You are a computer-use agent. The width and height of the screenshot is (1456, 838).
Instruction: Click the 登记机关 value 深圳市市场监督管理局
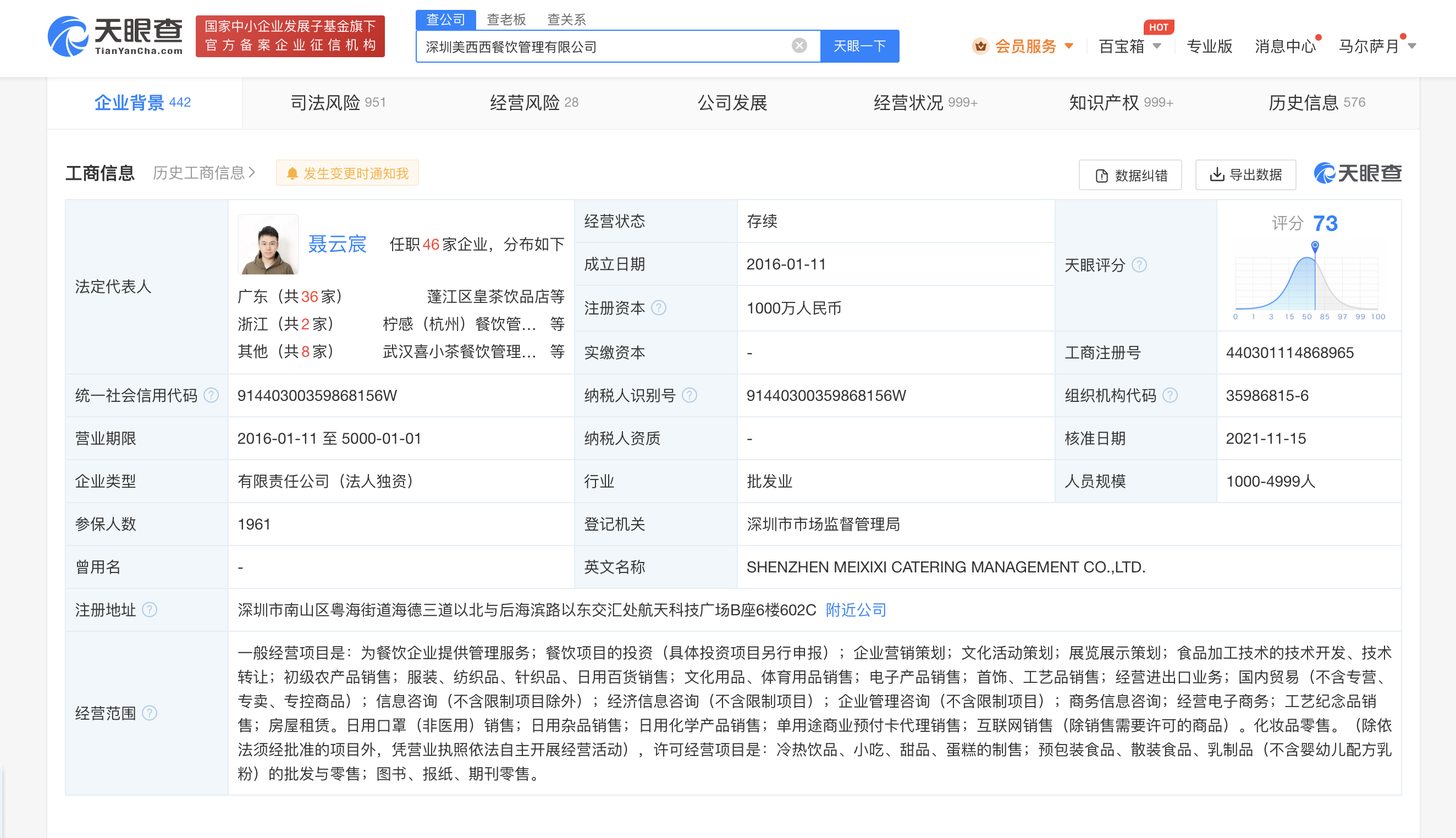823,525
